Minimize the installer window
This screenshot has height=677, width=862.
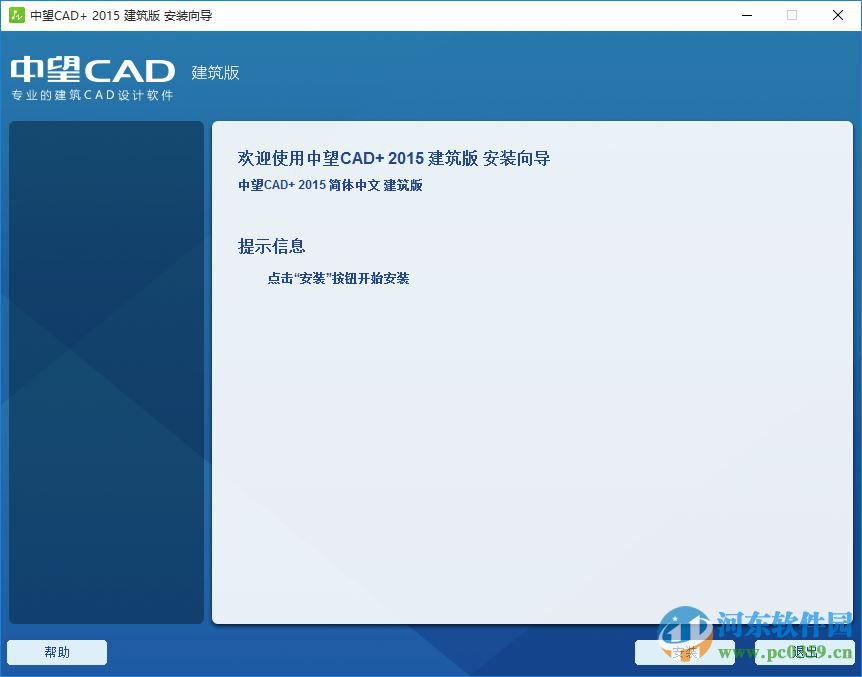745,15
